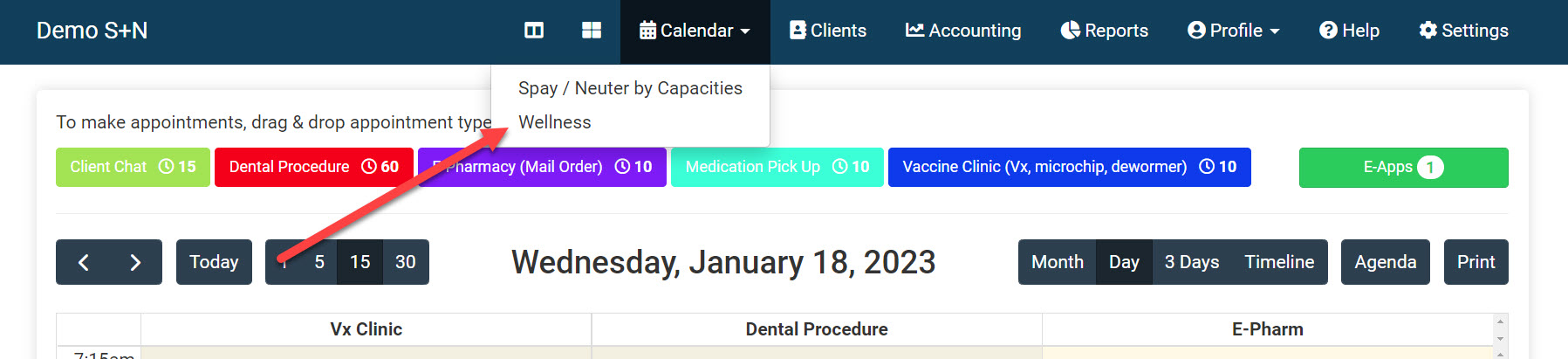This screenshot has width=1568, height=359.
Task: Go to previous day with left chevron
Action: (84, 262)
